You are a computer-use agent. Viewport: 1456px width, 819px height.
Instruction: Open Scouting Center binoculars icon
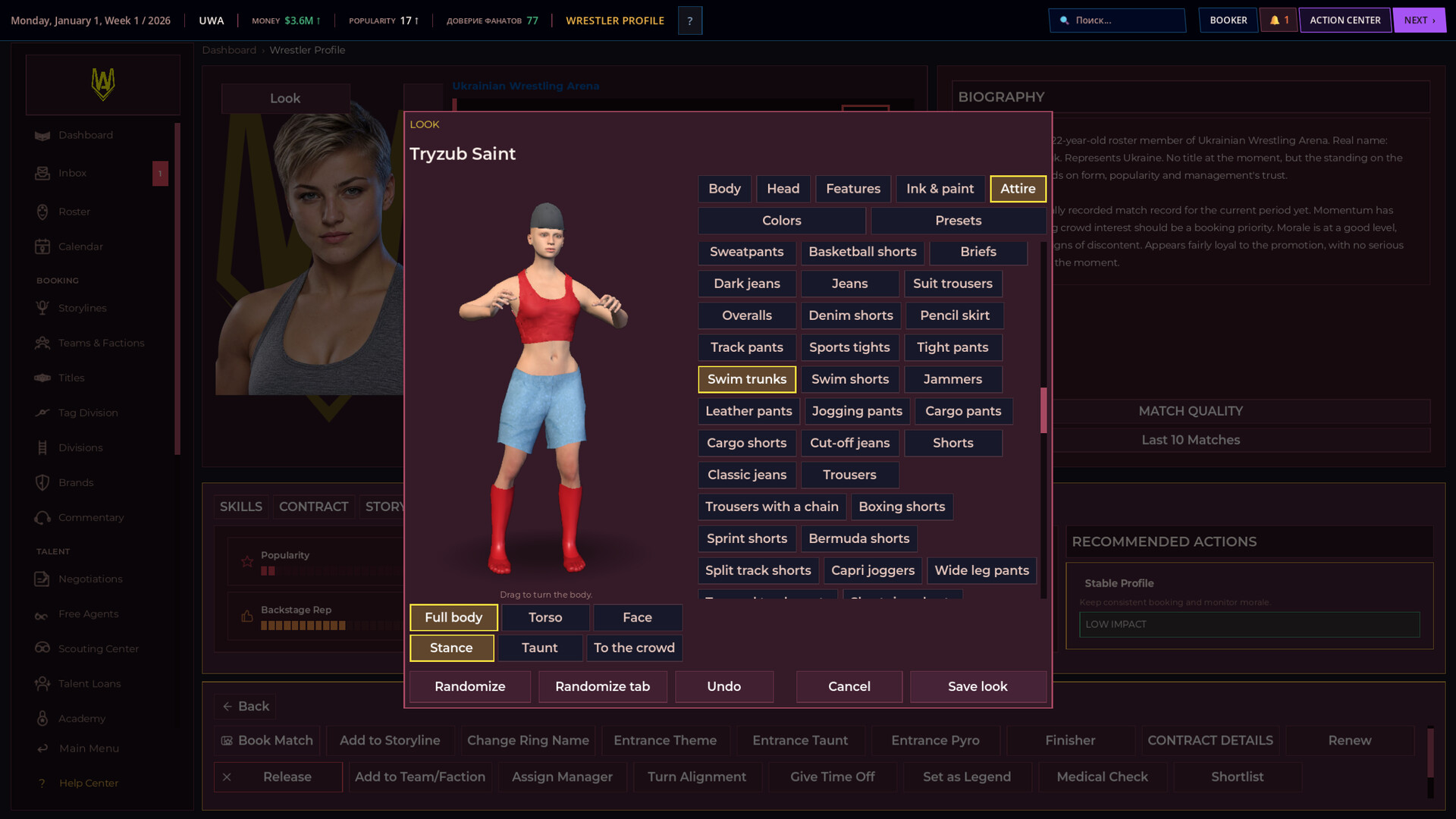pyautogui.click(x=42, y=648)
